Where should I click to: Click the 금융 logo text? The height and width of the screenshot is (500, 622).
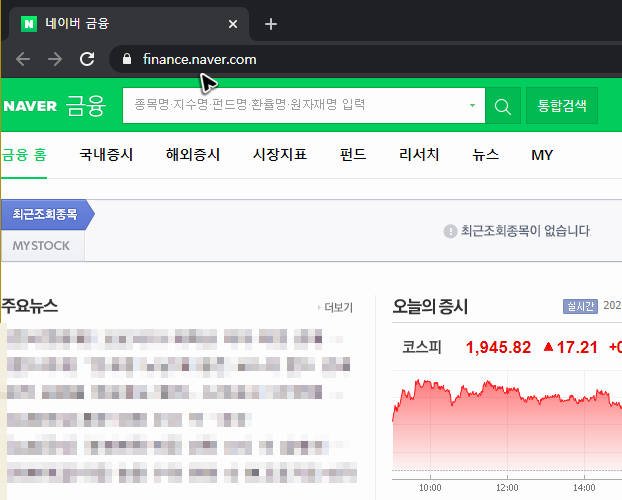[86, 106]
